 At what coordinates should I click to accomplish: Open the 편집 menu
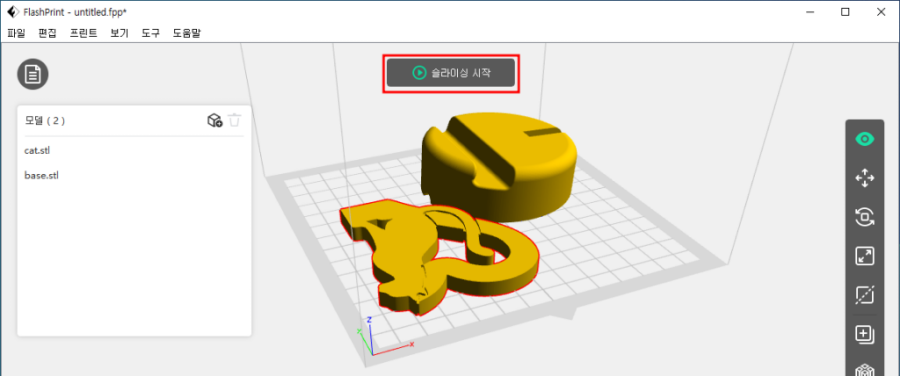click(47, 33)
